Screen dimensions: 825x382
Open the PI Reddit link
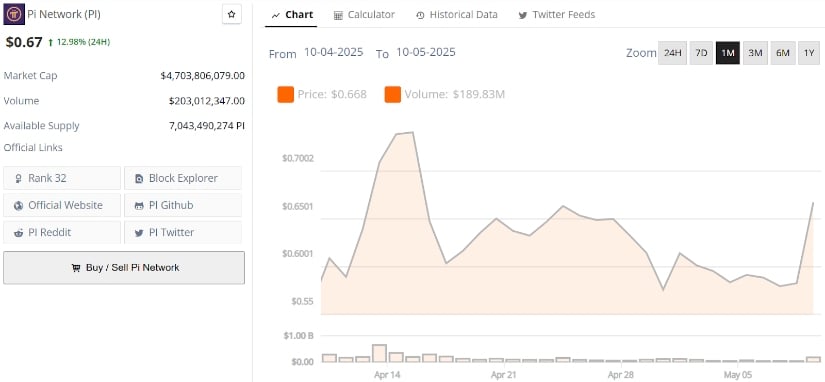coord(62,233)
